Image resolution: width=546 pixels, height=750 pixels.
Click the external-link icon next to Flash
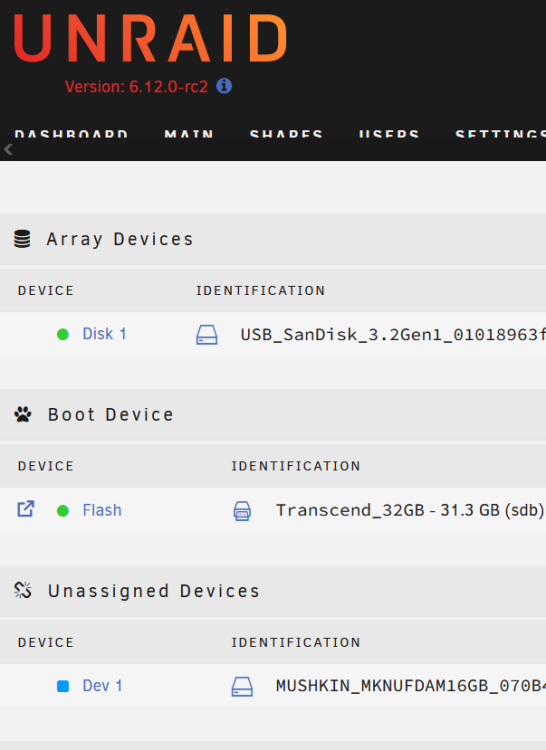(x=26, y=509)
